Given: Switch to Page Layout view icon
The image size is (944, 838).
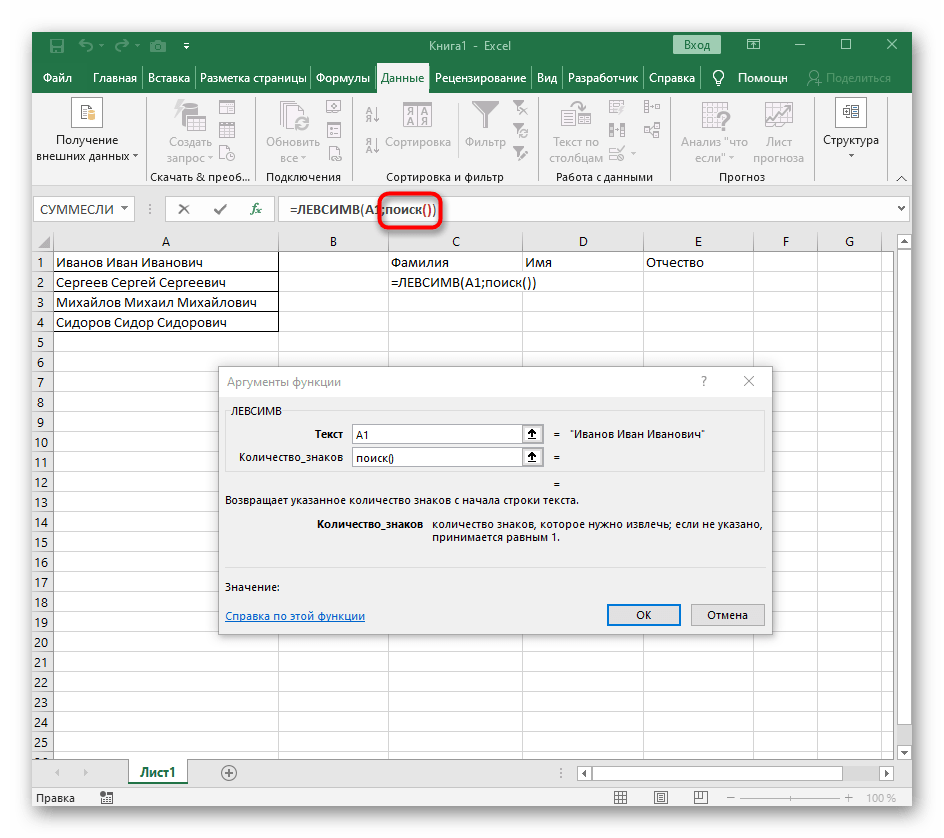Looking at the screenshot, I should point(660,798).
